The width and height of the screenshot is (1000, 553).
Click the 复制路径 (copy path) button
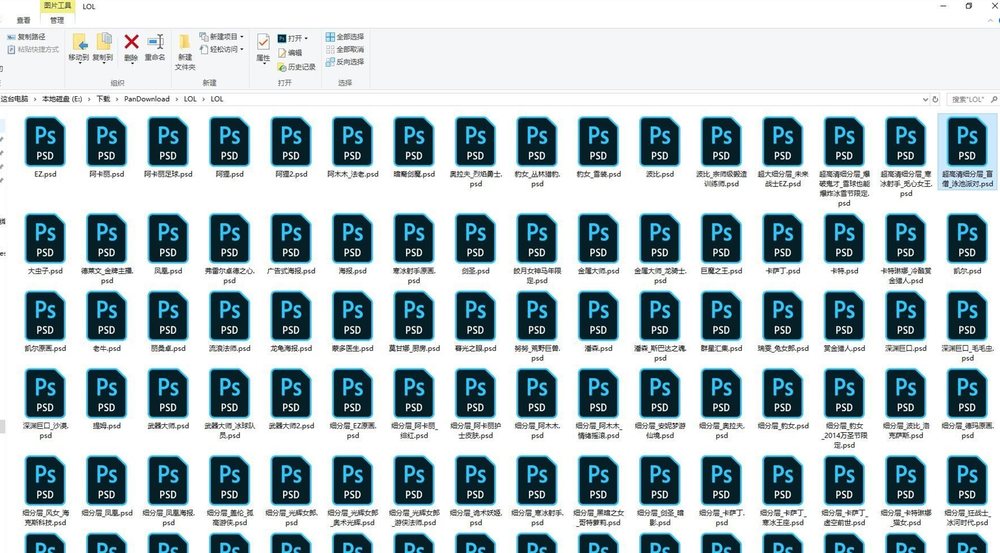pyautogui.click(x=26, y=37)
